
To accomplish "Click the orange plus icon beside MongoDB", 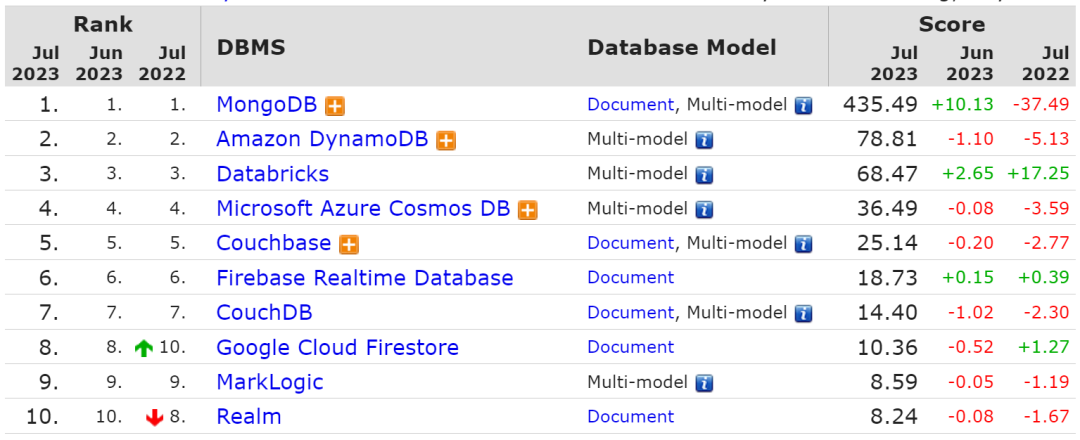I will click(336, 105).
